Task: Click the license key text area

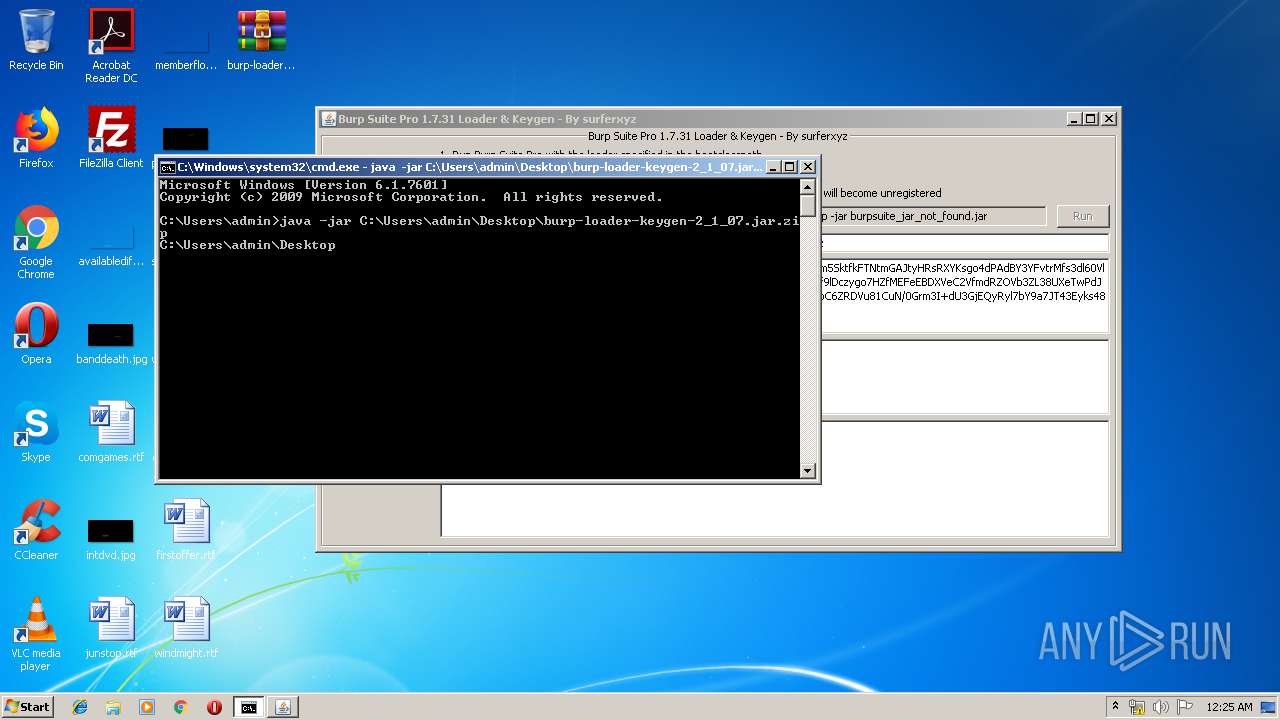Action: click(964, 295)
